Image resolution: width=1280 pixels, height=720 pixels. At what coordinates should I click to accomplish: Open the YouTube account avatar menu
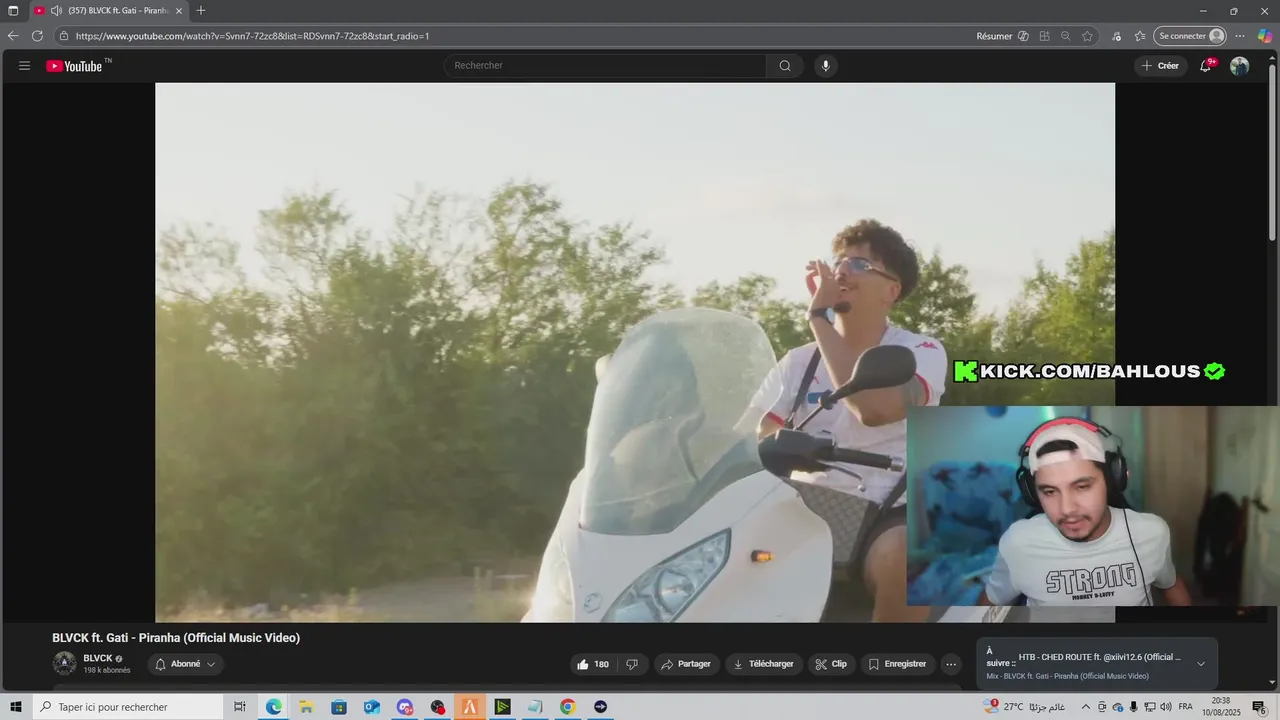click(1239, 66)
